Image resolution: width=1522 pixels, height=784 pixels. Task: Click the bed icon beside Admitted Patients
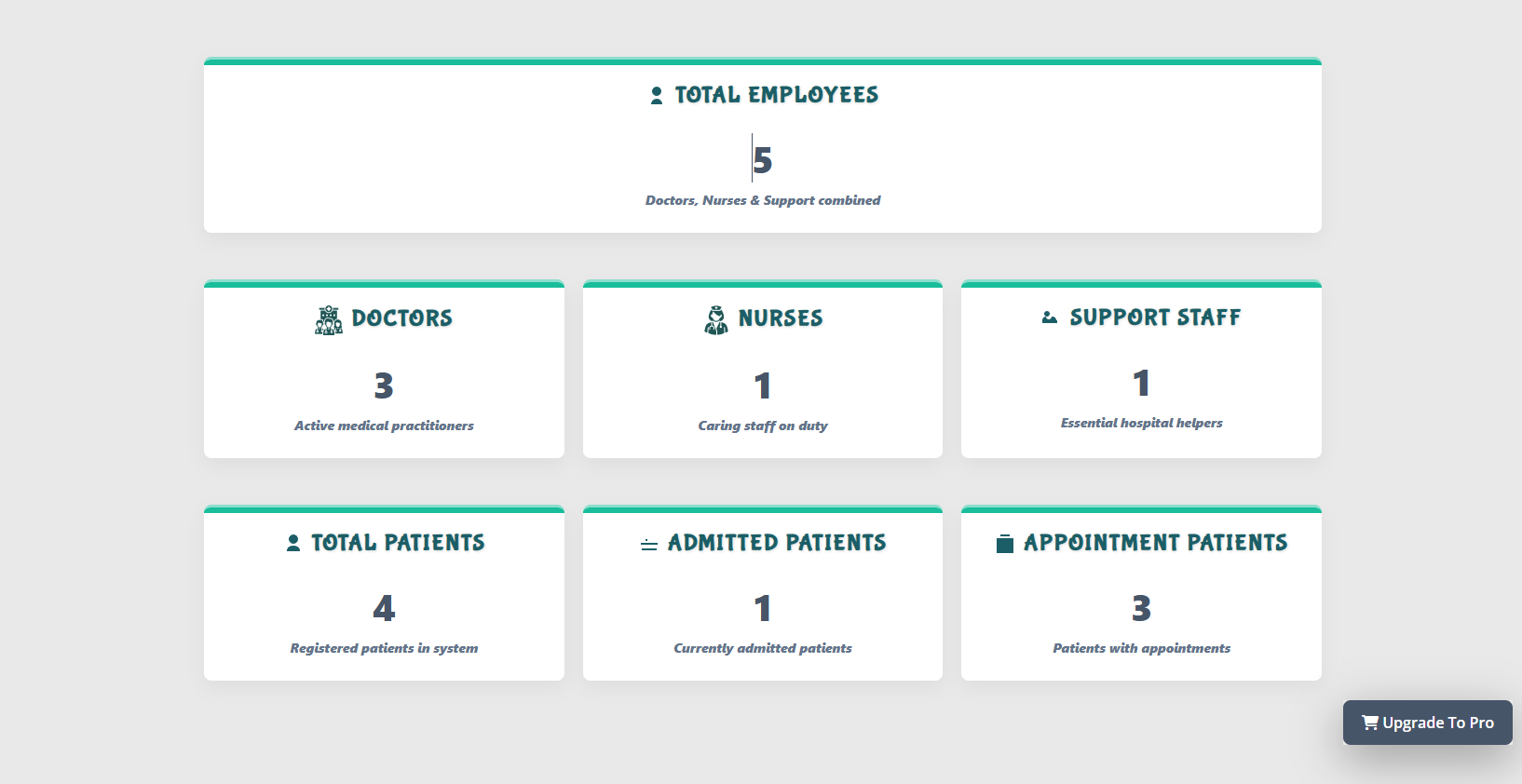pos(648,544)
